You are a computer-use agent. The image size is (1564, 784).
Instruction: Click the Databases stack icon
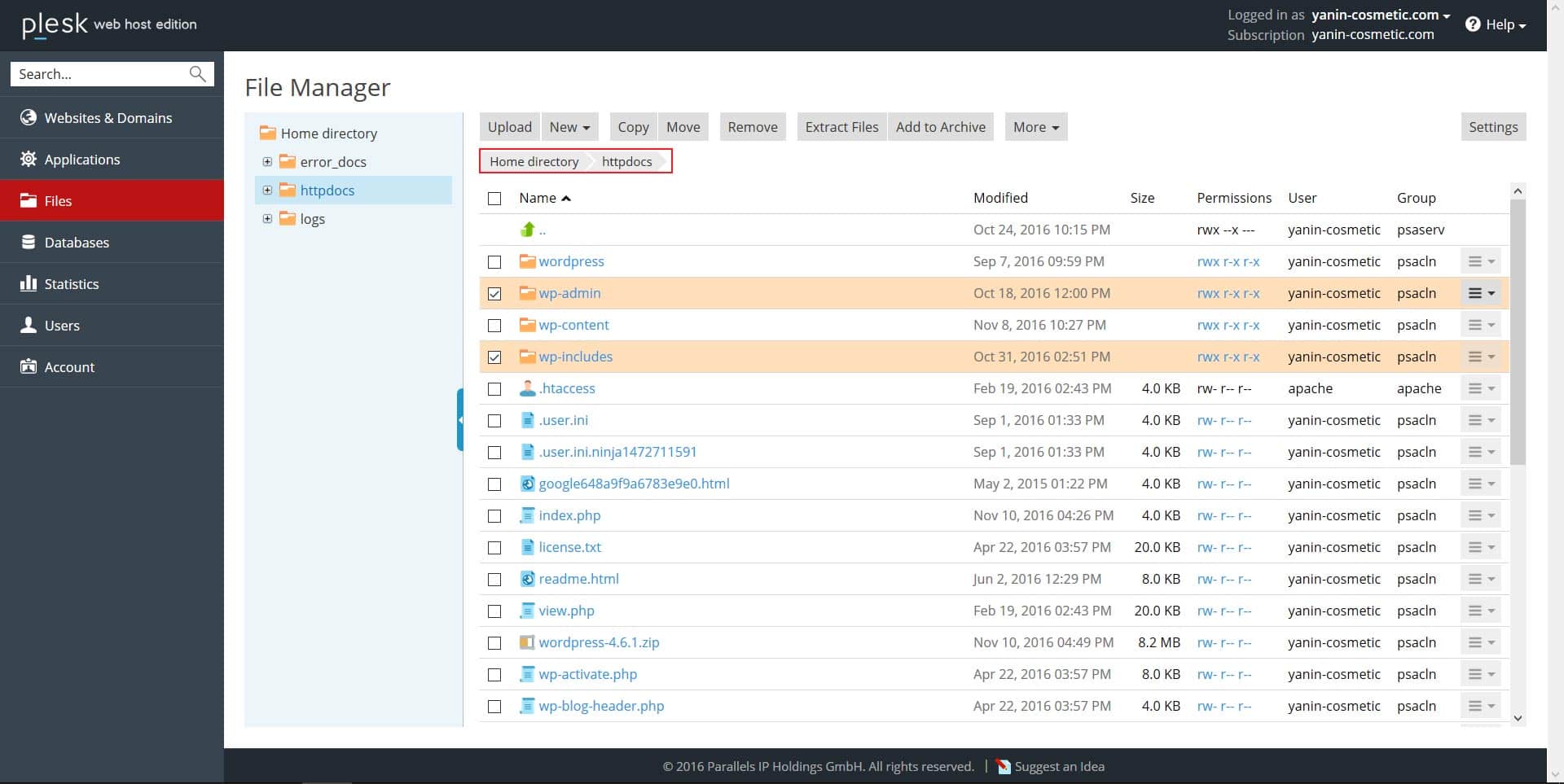click(x=29, y=242)
